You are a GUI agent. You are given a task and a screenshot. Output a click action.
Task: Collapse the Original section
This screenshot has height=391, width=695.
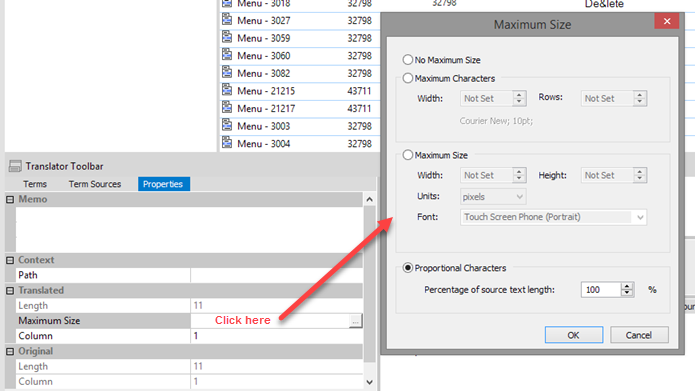click(x=10, y=352)
